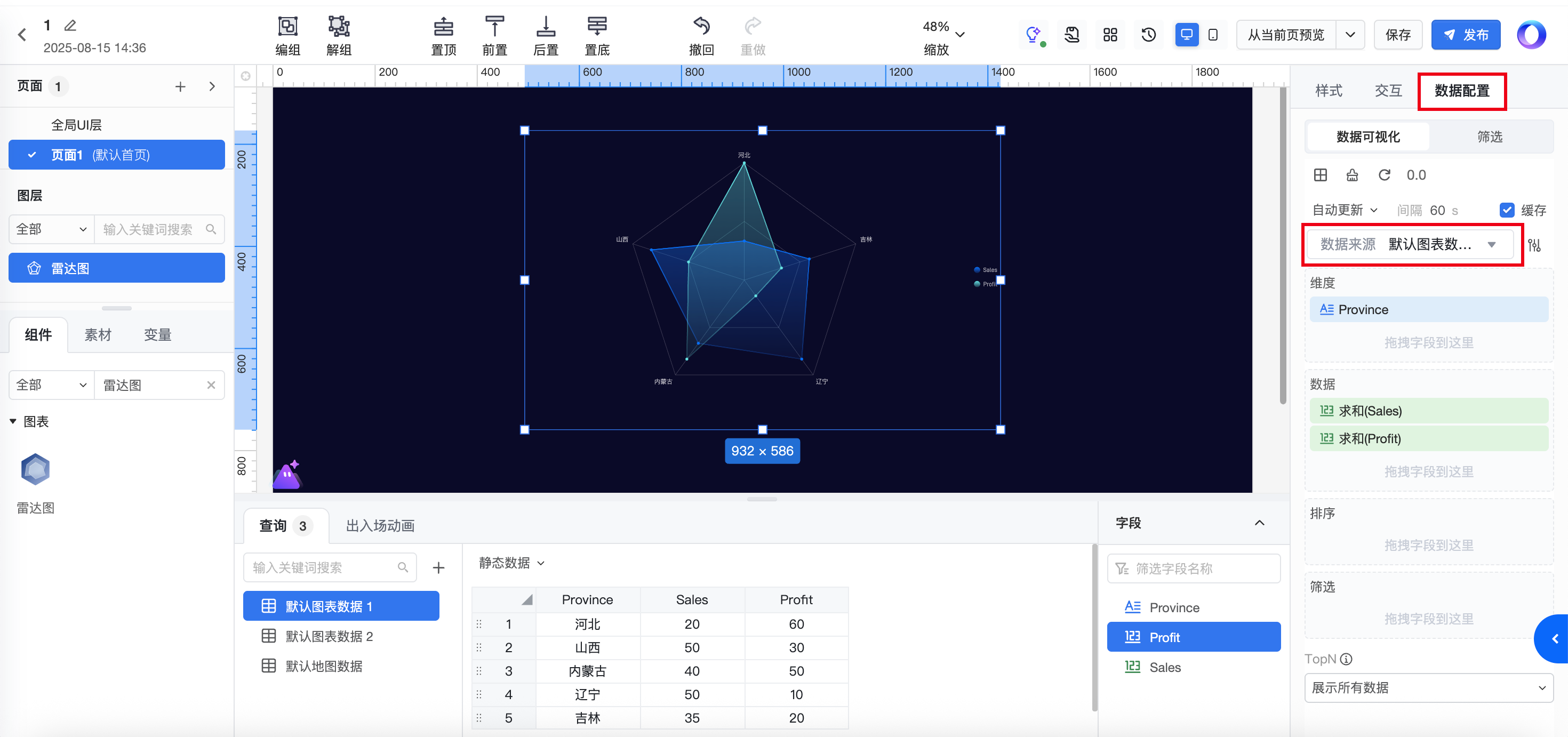Click the 编组 (group) toolbar icon
1568x737 pixels.
pos(287,27)
